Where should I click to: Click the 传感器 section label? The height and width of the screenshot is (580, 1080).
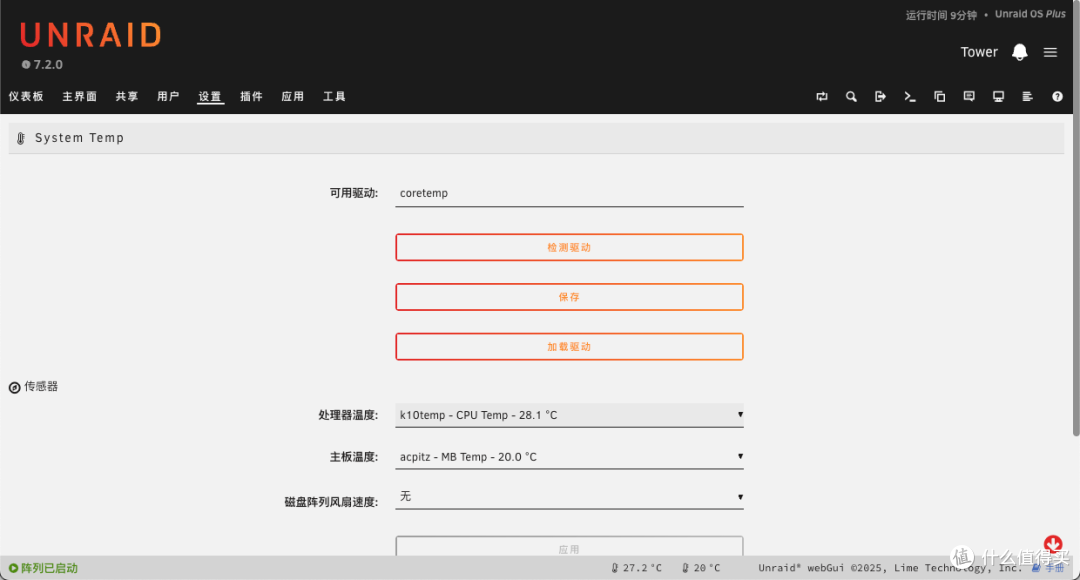coord(41,386)
